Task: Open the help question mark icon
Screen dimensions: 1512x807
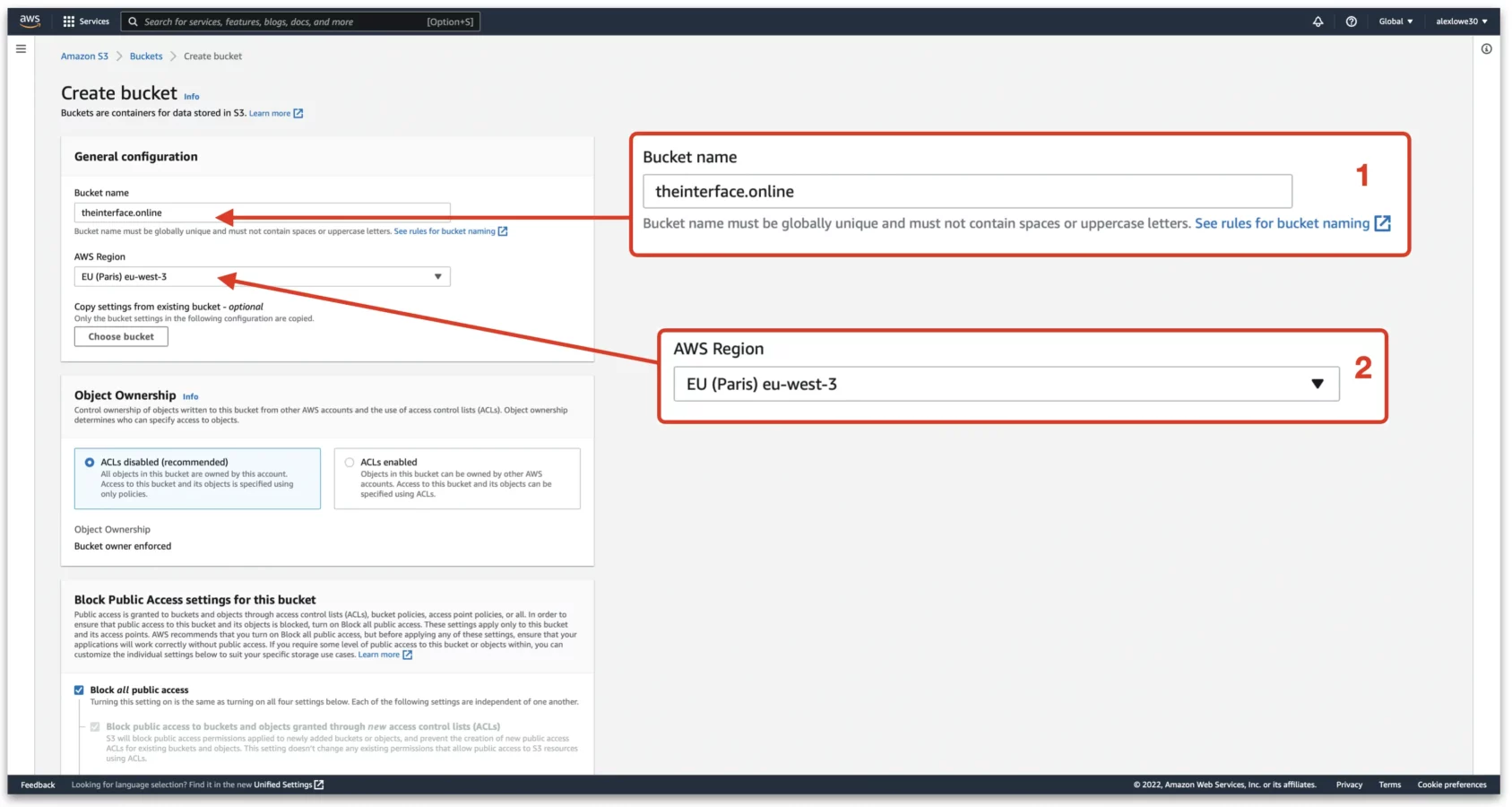Action: 1351,22
